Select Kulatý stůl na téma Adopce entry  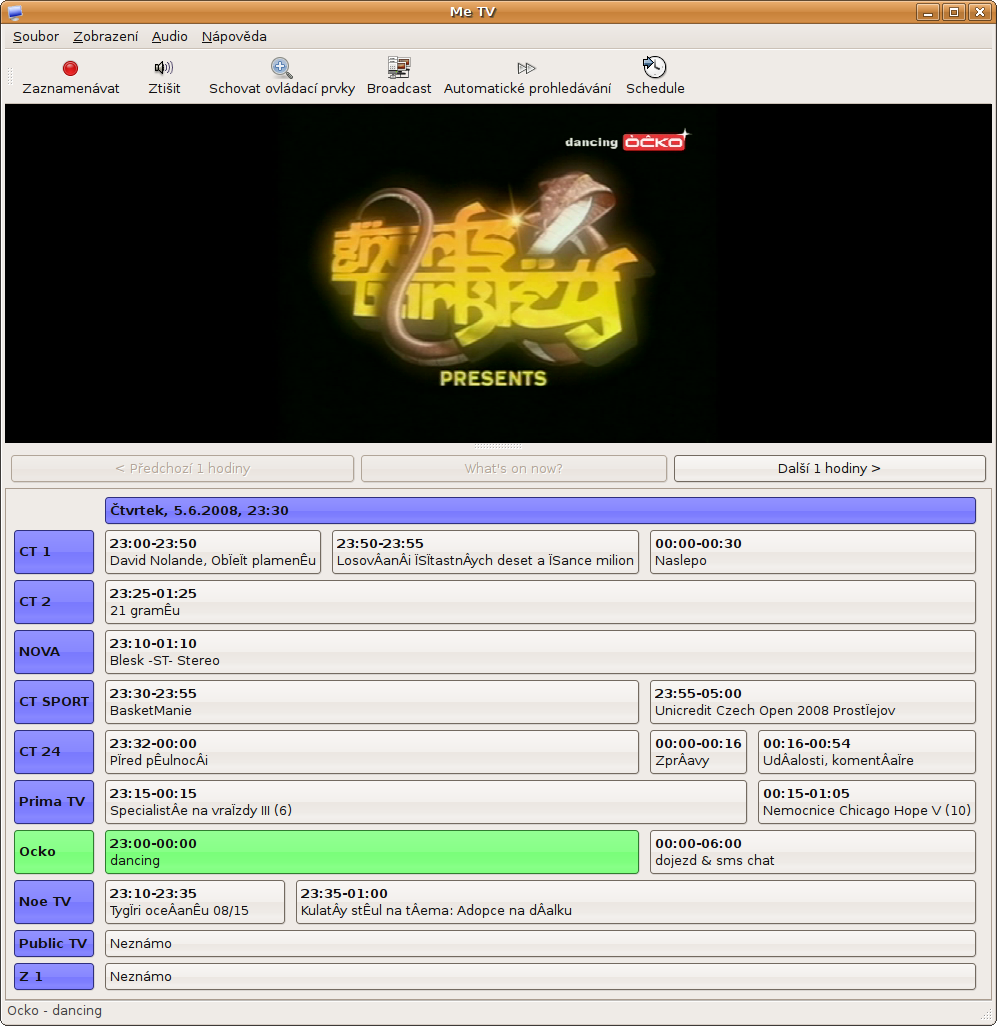(636, 902)
